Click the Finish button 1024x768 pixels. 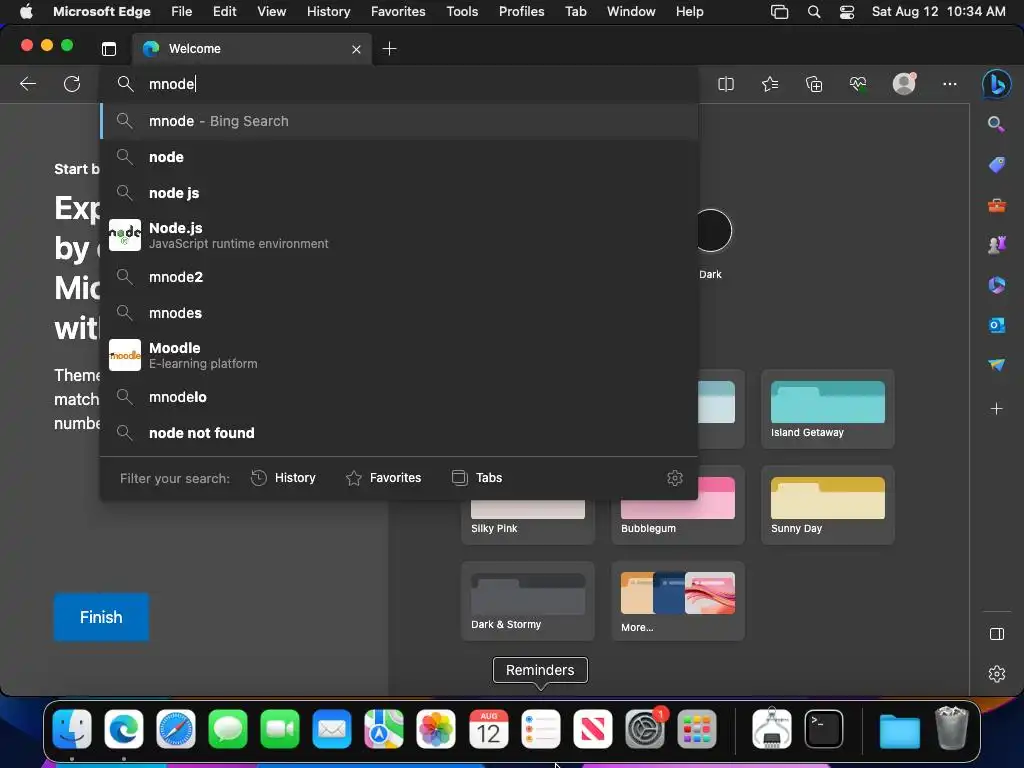pyautogui.click(x=101, y=617)
